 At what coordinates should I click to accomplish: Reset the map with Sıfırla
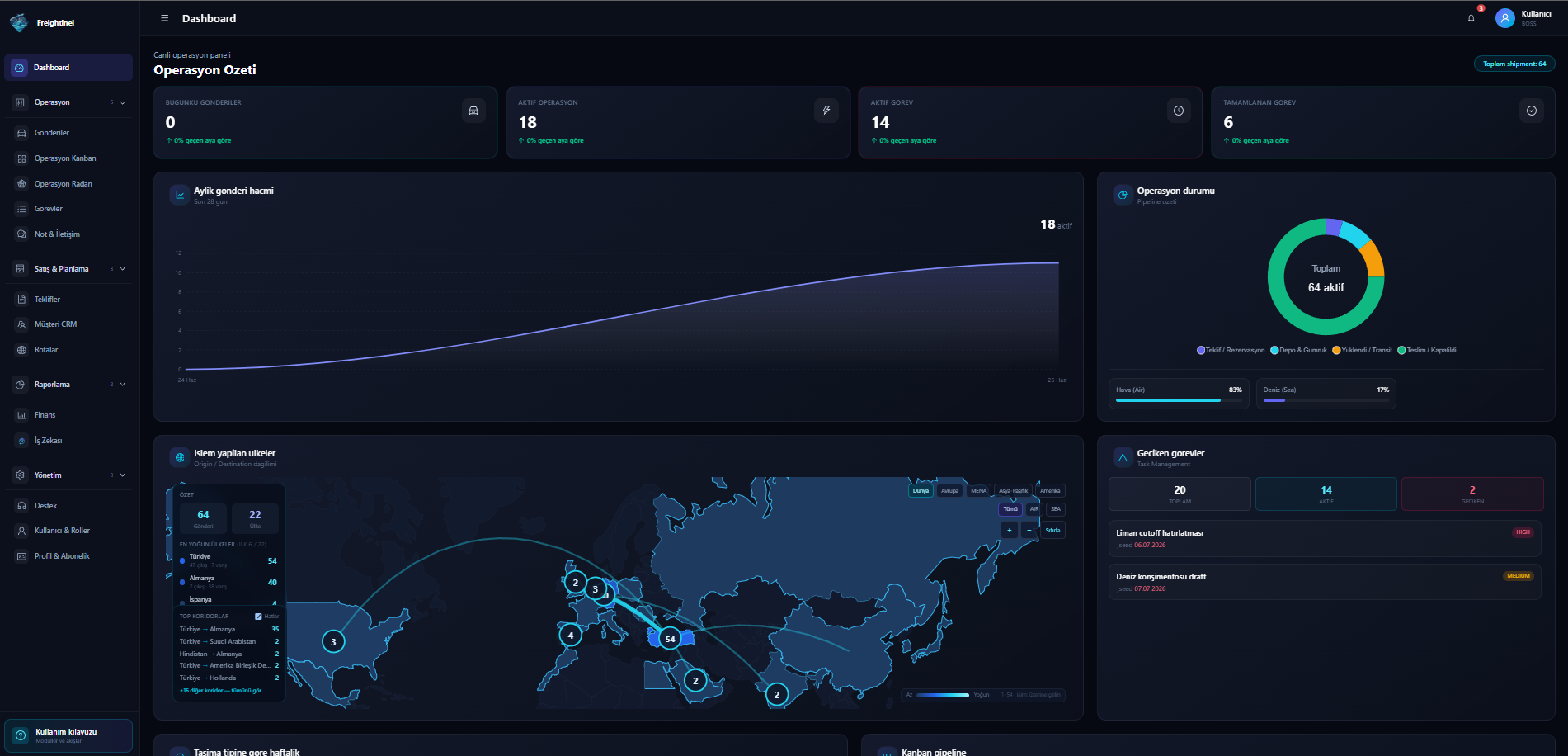click(x=1053, y=530)
